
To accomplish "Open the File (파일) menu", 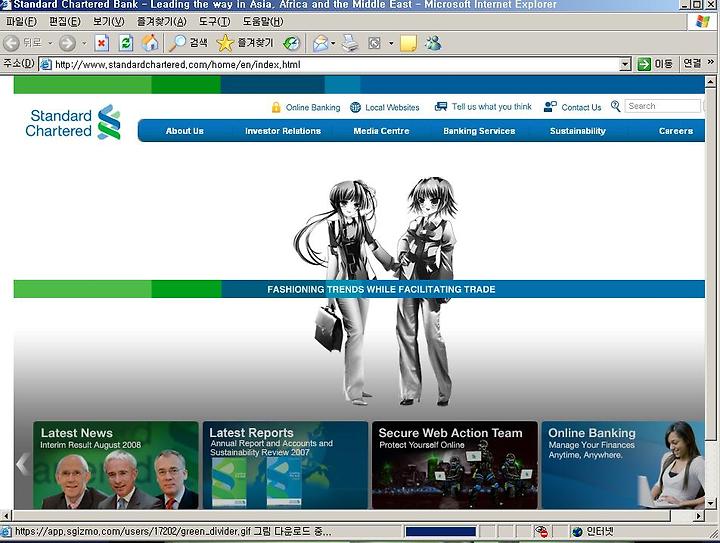I will pyautogui.click(x=21, y=22).
